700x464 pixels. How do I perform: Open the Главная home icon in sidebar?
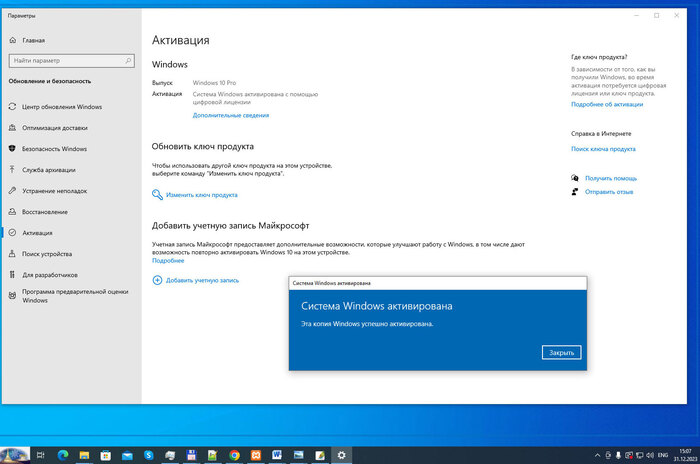12,40
